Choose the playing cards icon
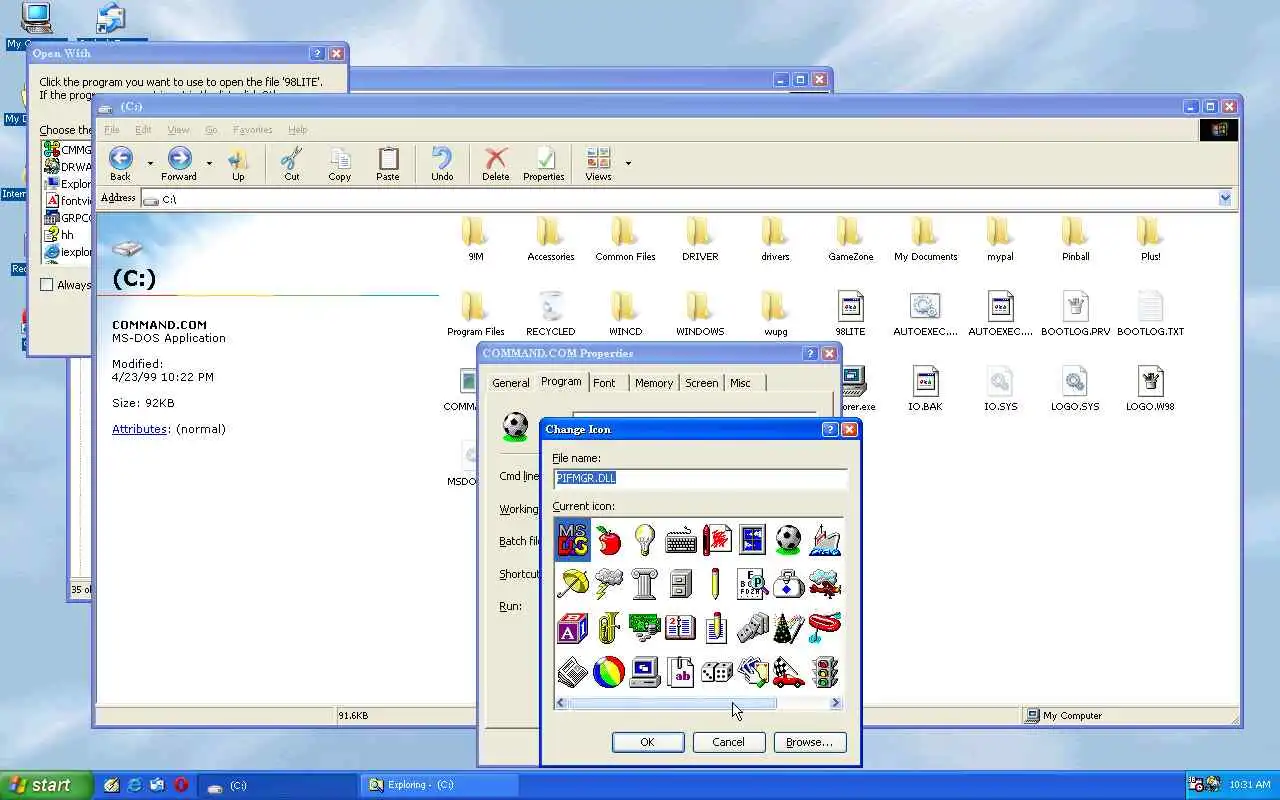This screenshot has width=1280, height=800. click(752, 671)
